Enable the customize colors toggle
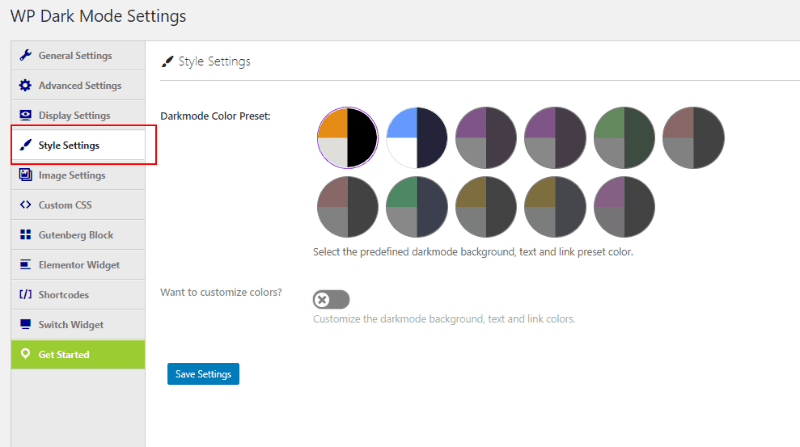This screenshot has width=800, height=447. (x=331, y=299)
